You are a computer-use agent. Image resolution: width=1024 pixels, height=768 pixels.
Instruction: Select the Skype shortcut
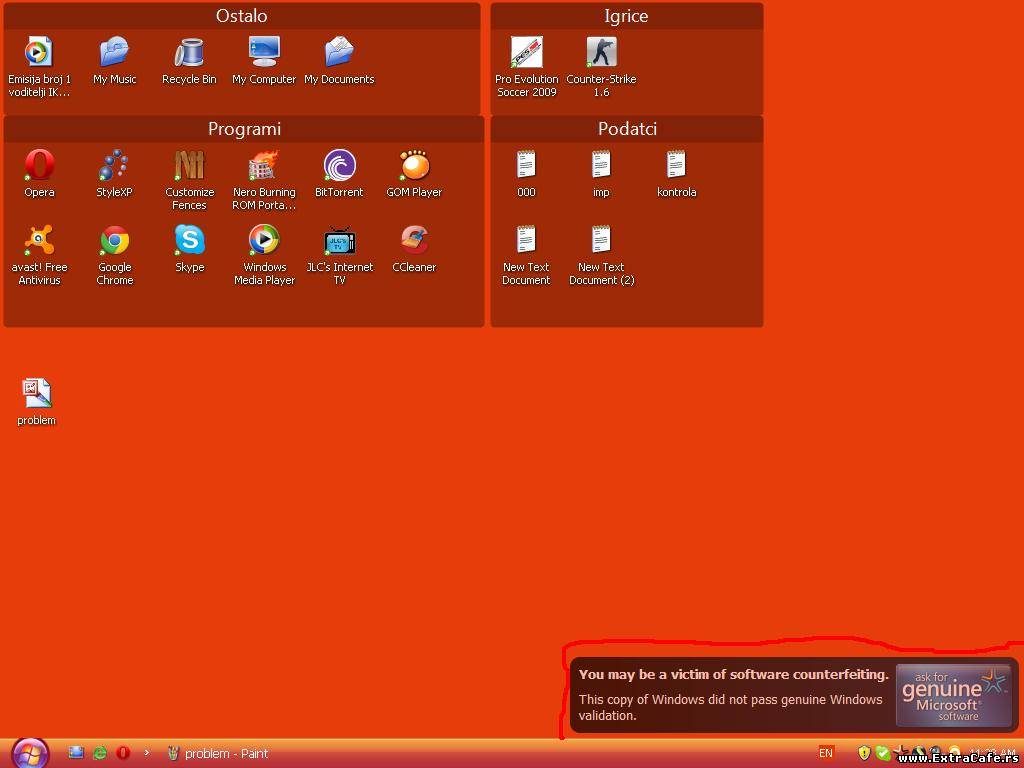189,248
